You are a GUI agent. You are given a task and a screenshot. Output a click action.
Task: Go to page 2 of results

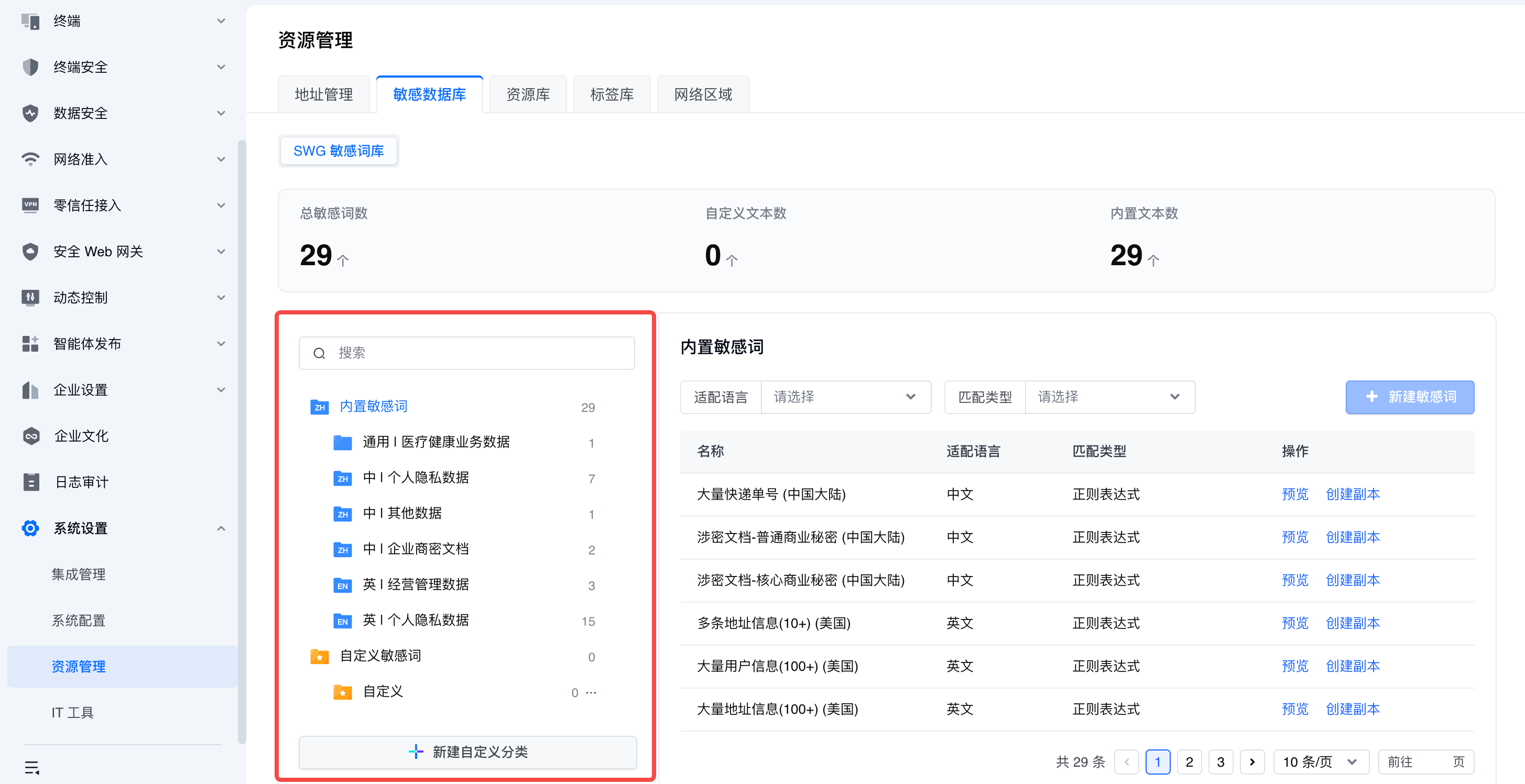coord(1189,762)
